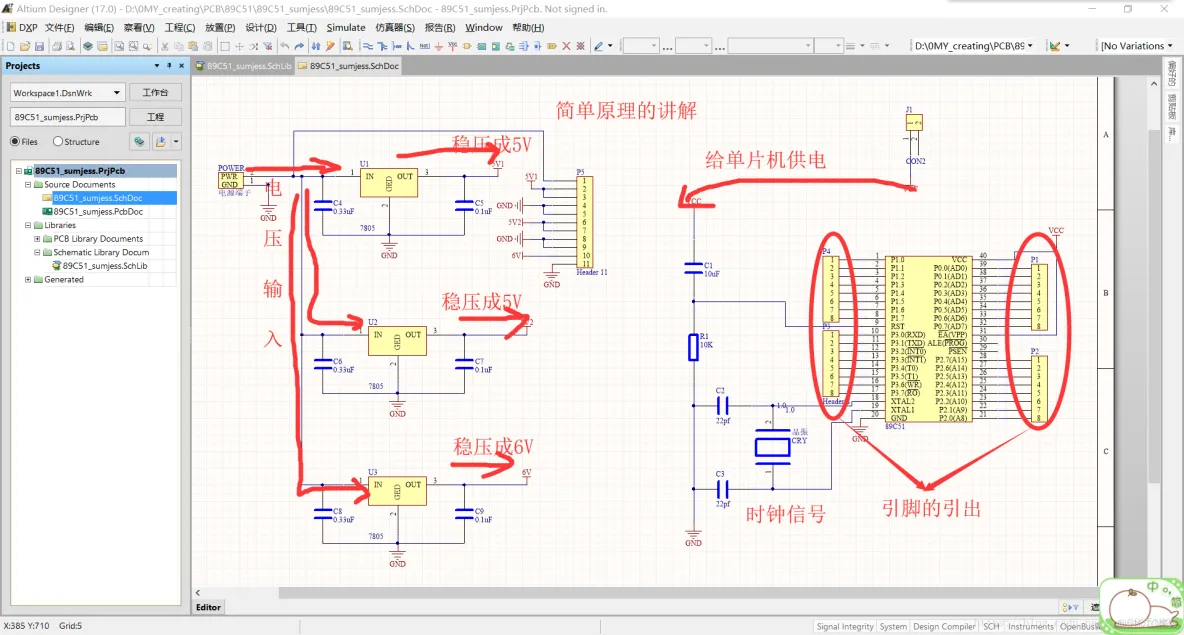
Task: Click the compile project icon in Projects panel
Action: (139, 141)
